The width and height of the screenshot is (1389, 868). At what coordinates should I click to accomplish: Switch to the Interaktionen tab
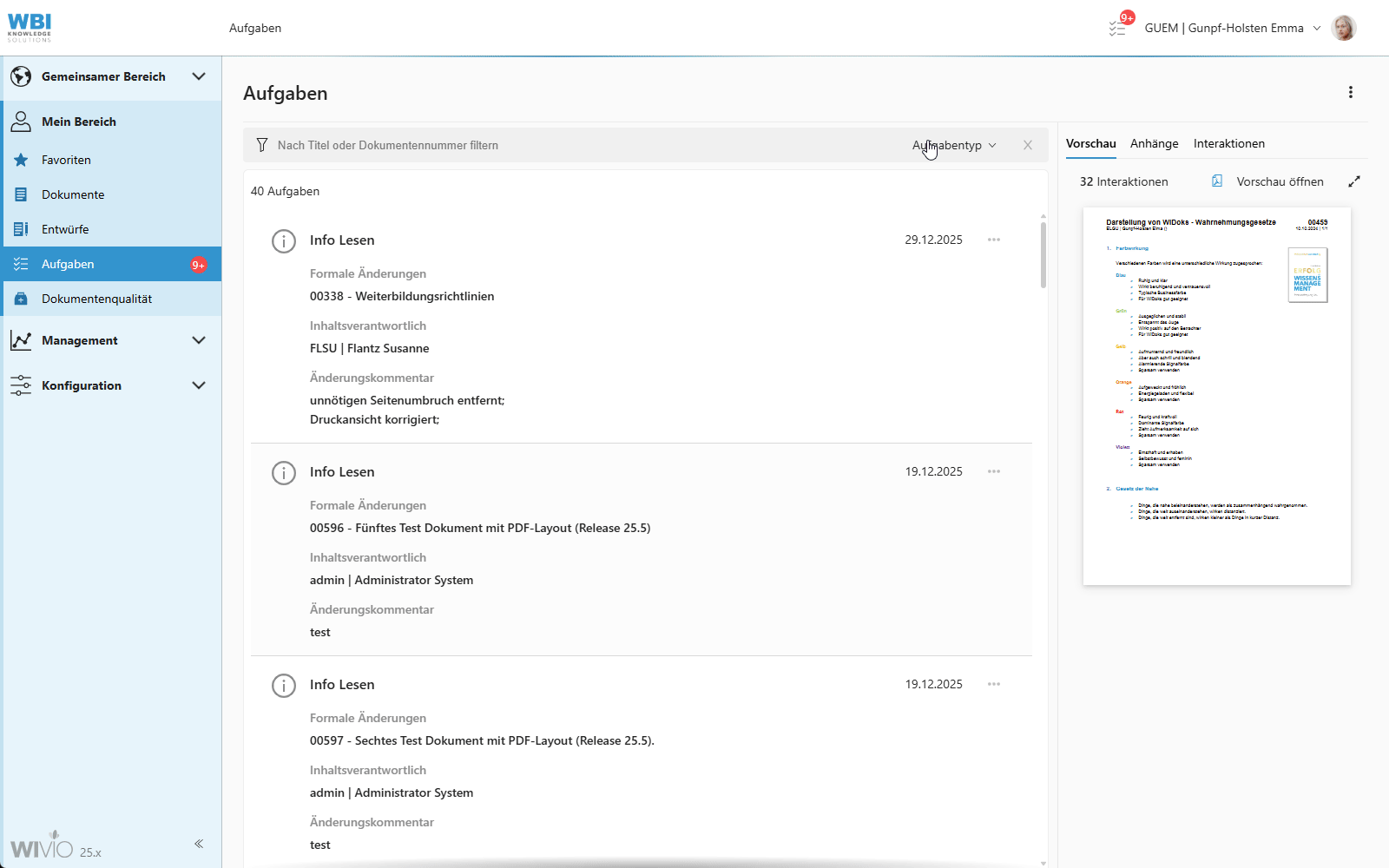click(1228, 143)
